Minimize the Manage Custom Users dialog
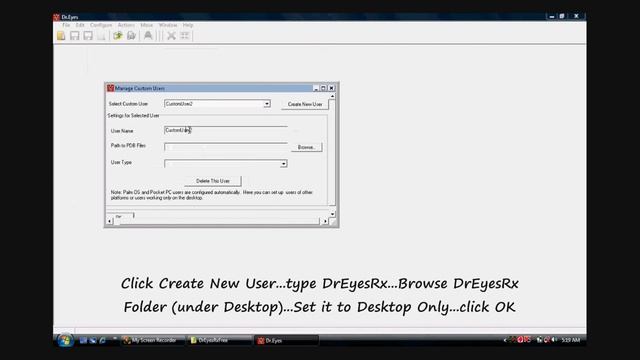The image size is (640, 360). pos(316,88)
